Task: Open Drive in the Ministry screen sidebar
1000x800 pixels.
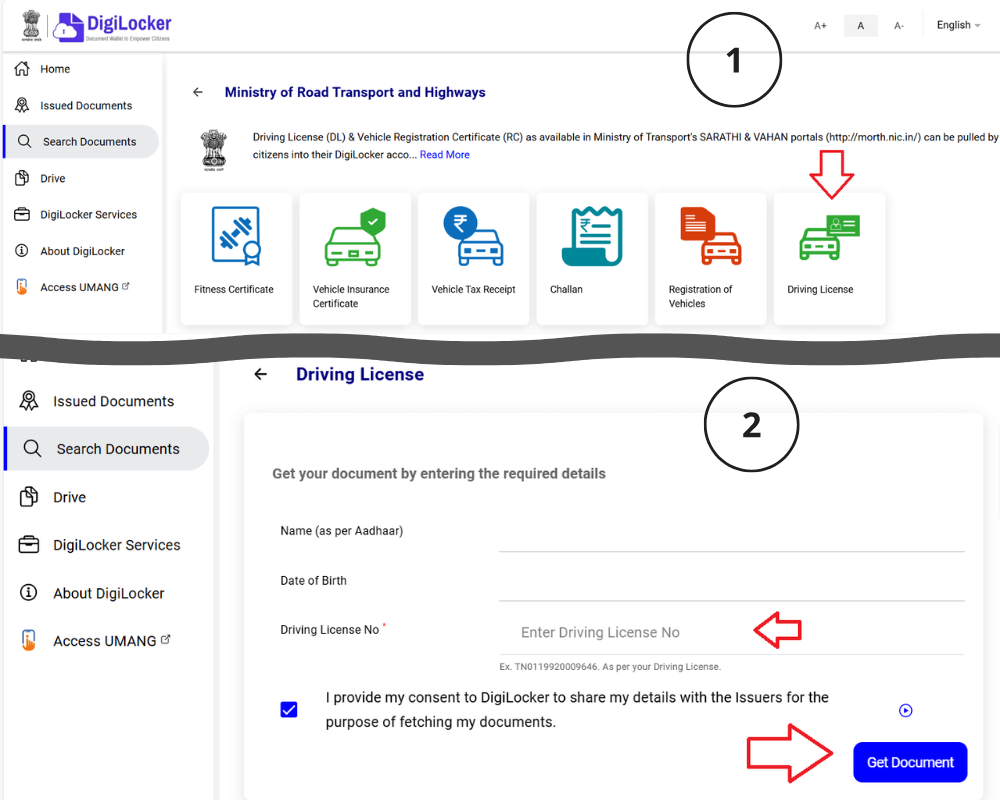Action: click(40, 178)
